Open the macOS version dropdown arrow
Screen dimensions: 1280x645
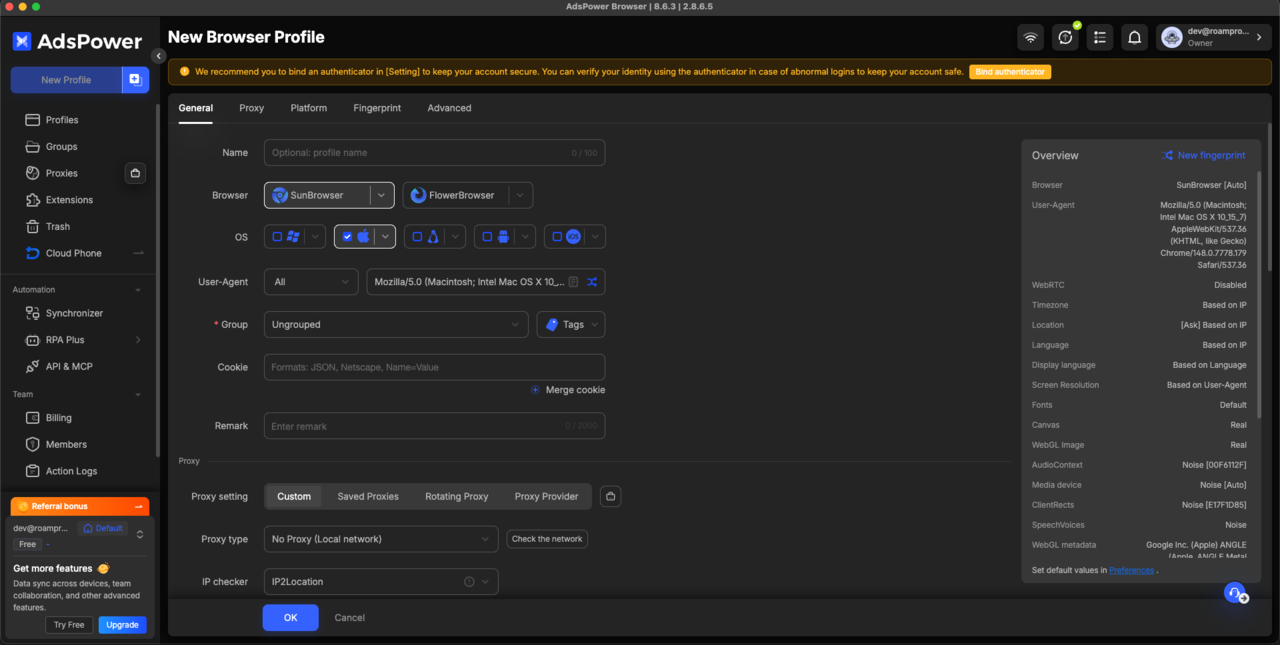pyautogui.click(x=385, y=237)
